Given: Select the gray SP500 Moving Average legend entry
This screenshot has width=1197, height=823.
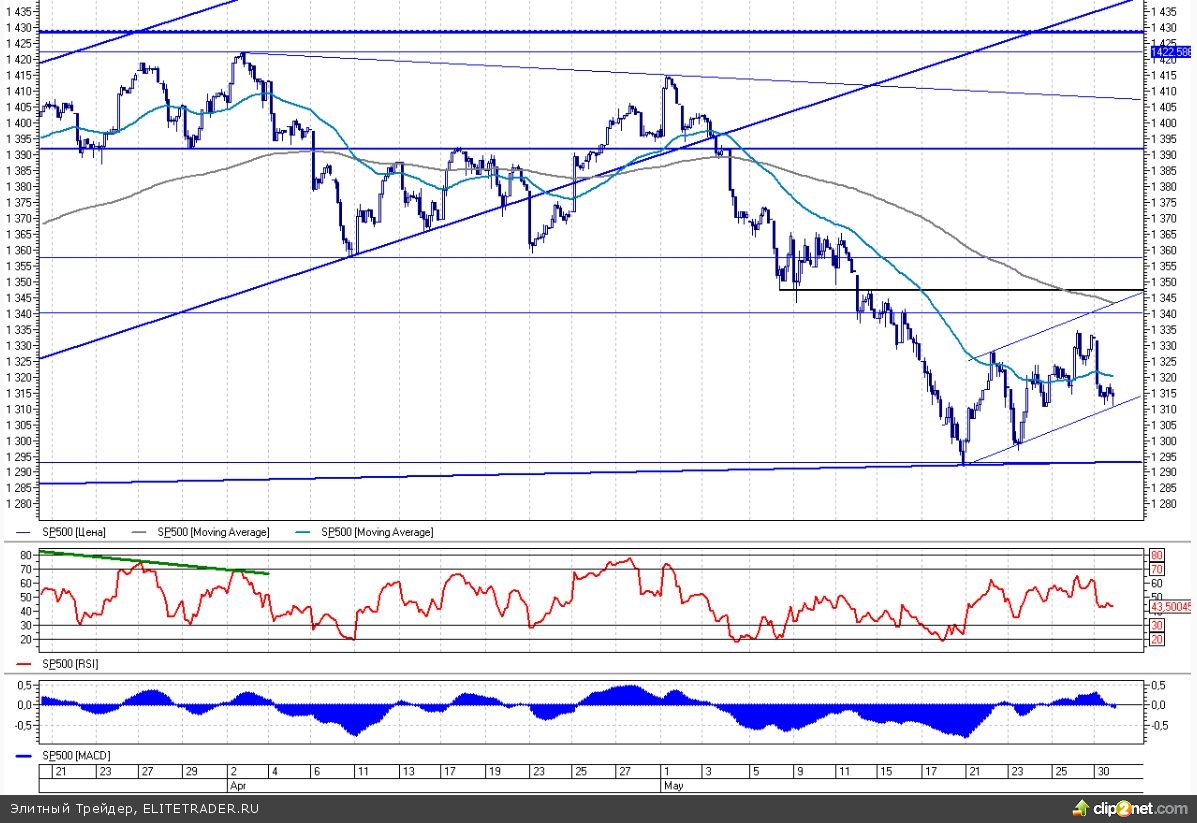Looking at the screenshot, I should click(x=212, y=533).
